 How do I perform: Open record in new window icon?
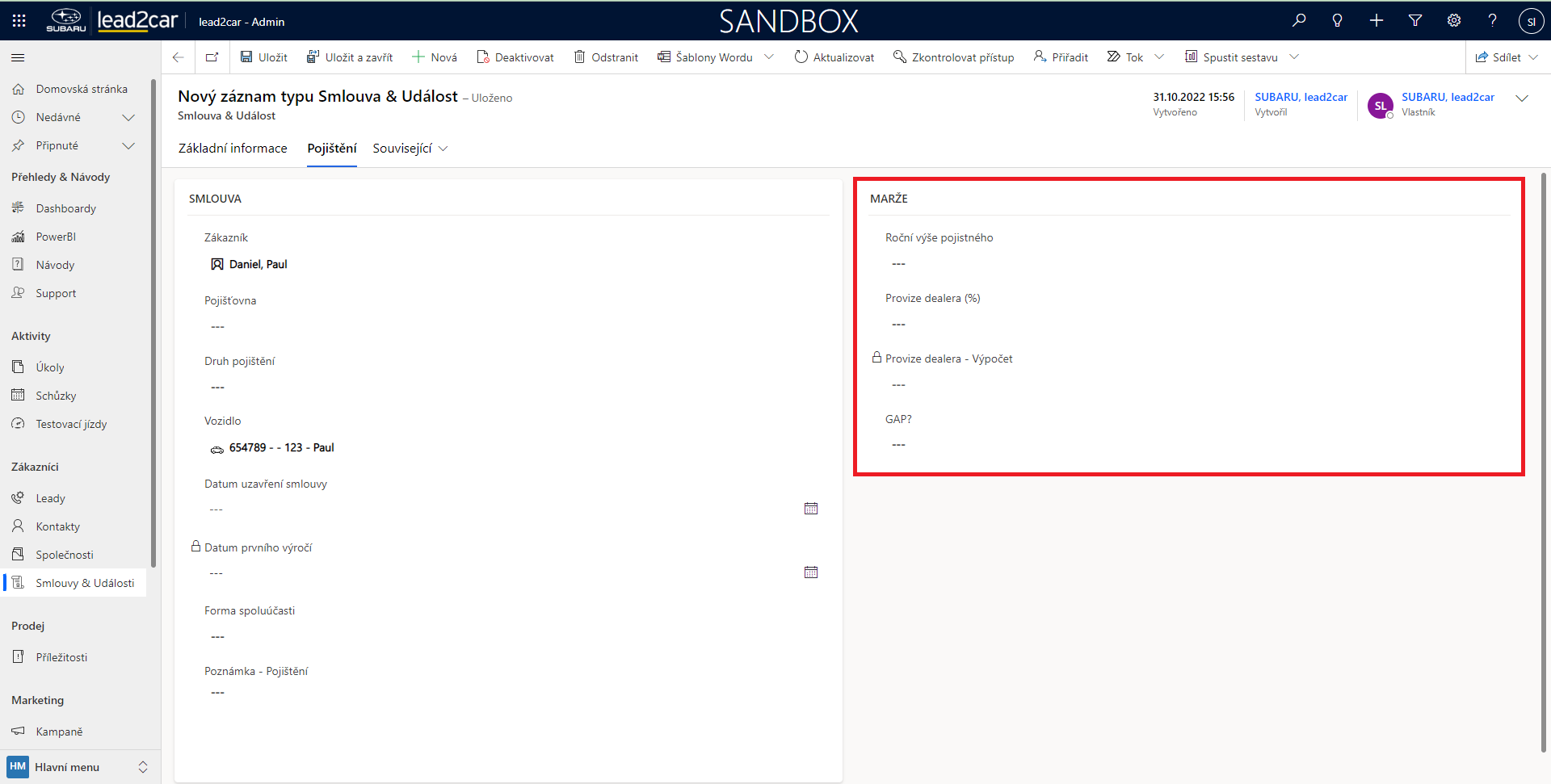coord(212,57)
